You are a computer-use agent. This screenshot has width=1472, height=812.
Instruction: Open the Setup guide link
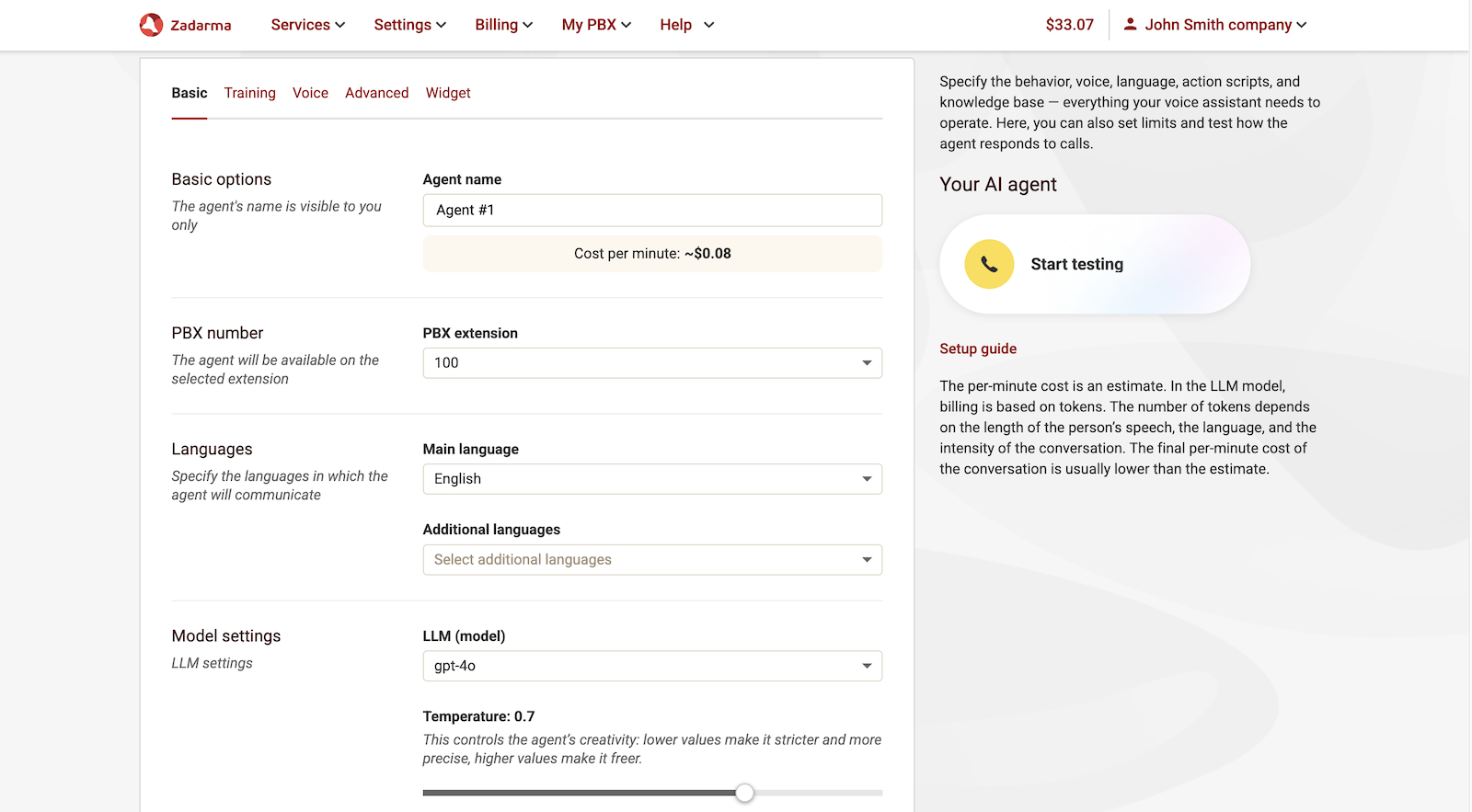[978, 349]
